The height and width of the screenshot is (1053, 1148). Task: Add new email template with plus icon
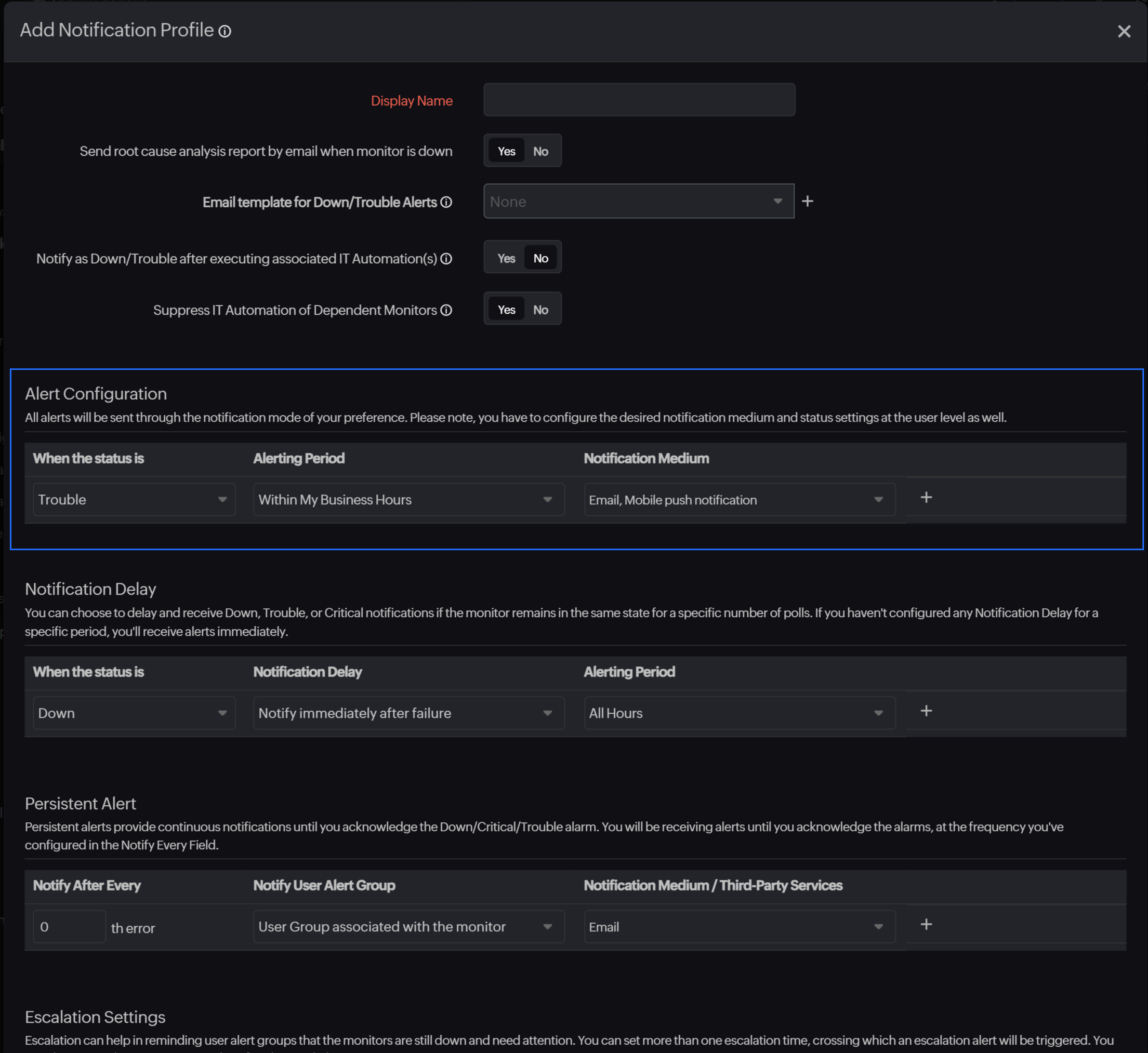pos(807,201)
